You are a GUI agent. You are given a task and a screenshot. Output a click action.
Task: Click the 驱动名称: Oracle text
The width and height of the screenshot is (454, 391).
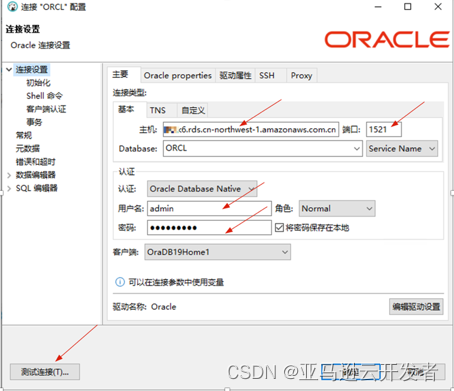point(144,307)
